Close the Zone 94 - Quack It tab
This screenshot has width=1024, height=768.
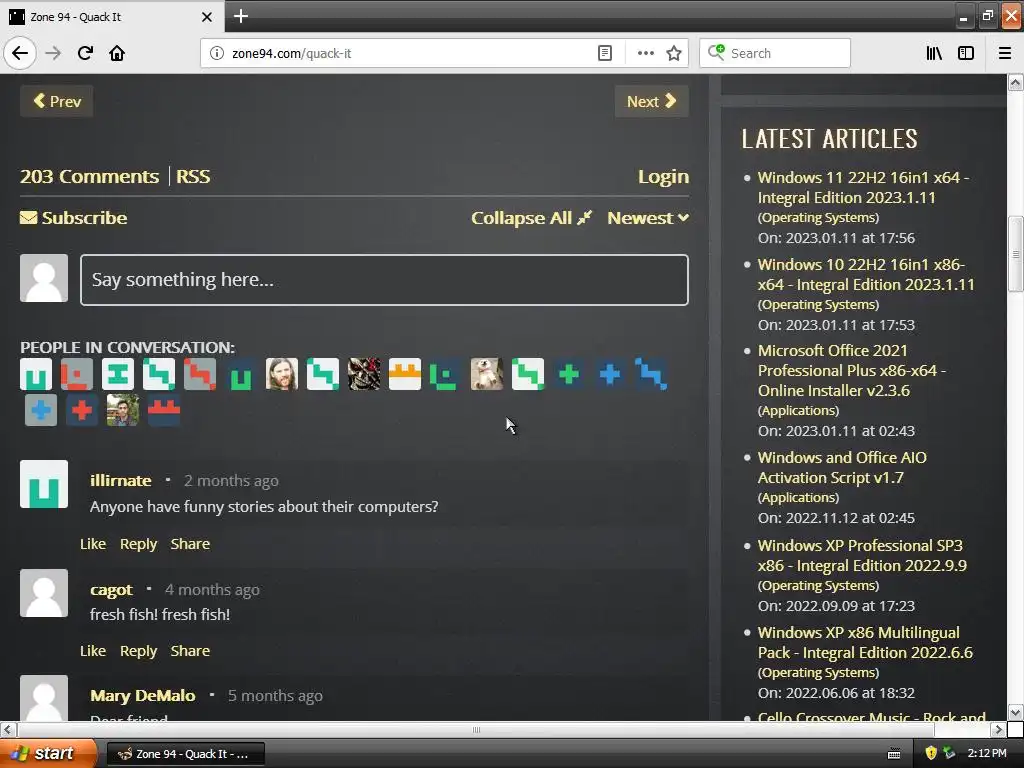206,16
